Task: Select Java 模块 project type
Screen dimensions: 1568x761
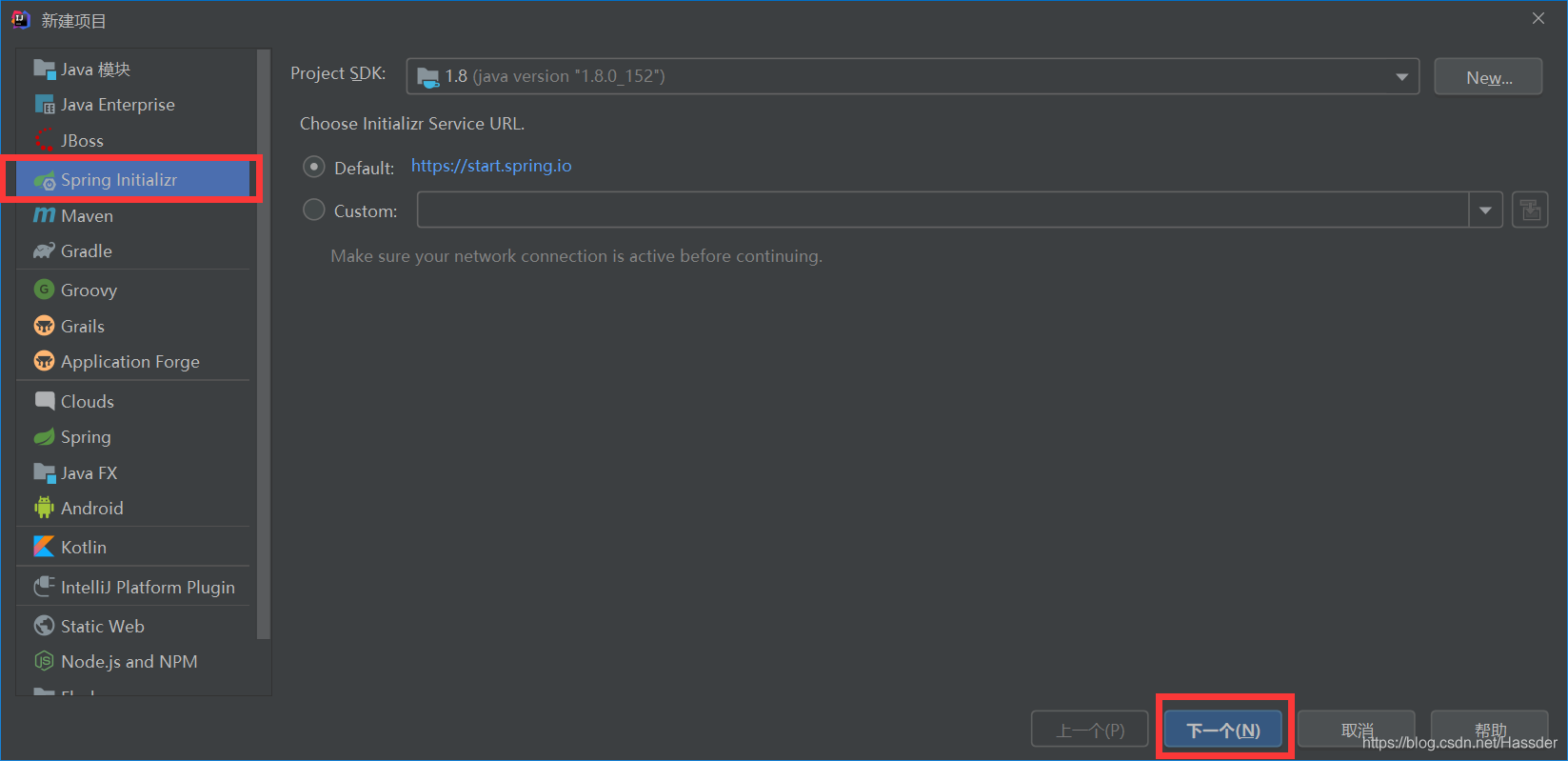Action: (133, 69)
